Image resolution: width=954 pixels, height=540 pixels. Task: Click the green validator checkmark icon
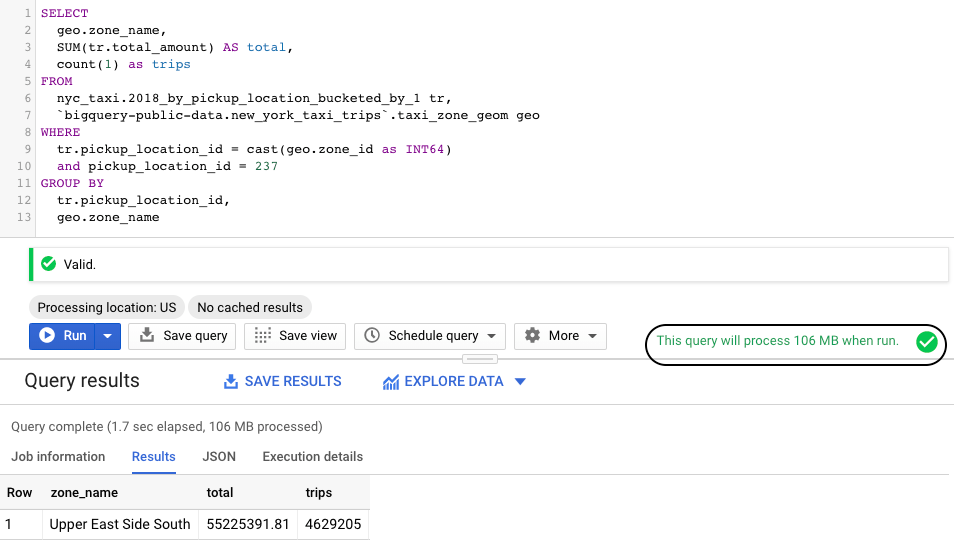[927, 342]
